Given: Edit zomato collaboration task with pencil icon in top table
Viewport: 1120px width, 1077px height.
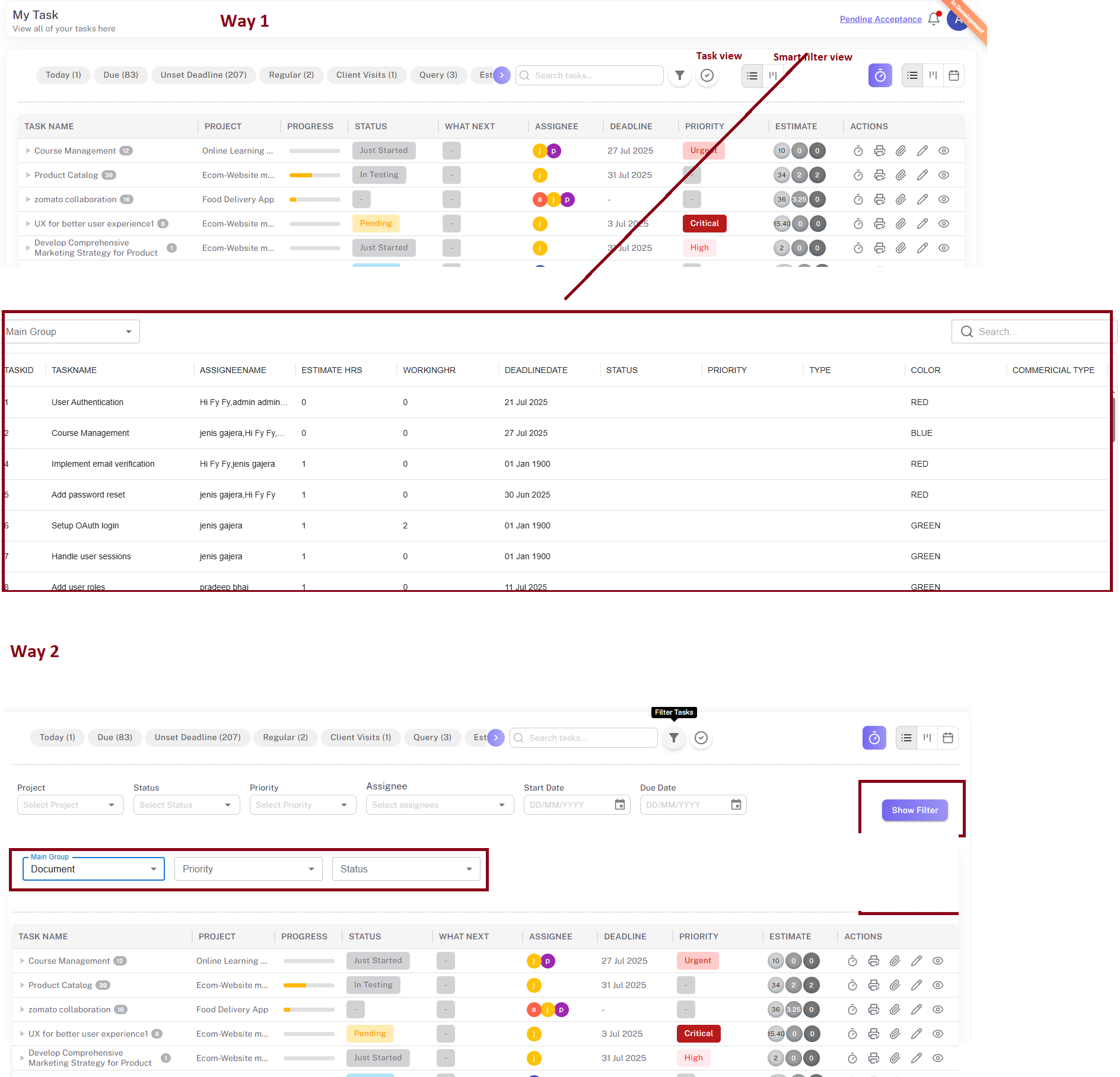Looking at the screenshot, I should (x=922, y=199).
